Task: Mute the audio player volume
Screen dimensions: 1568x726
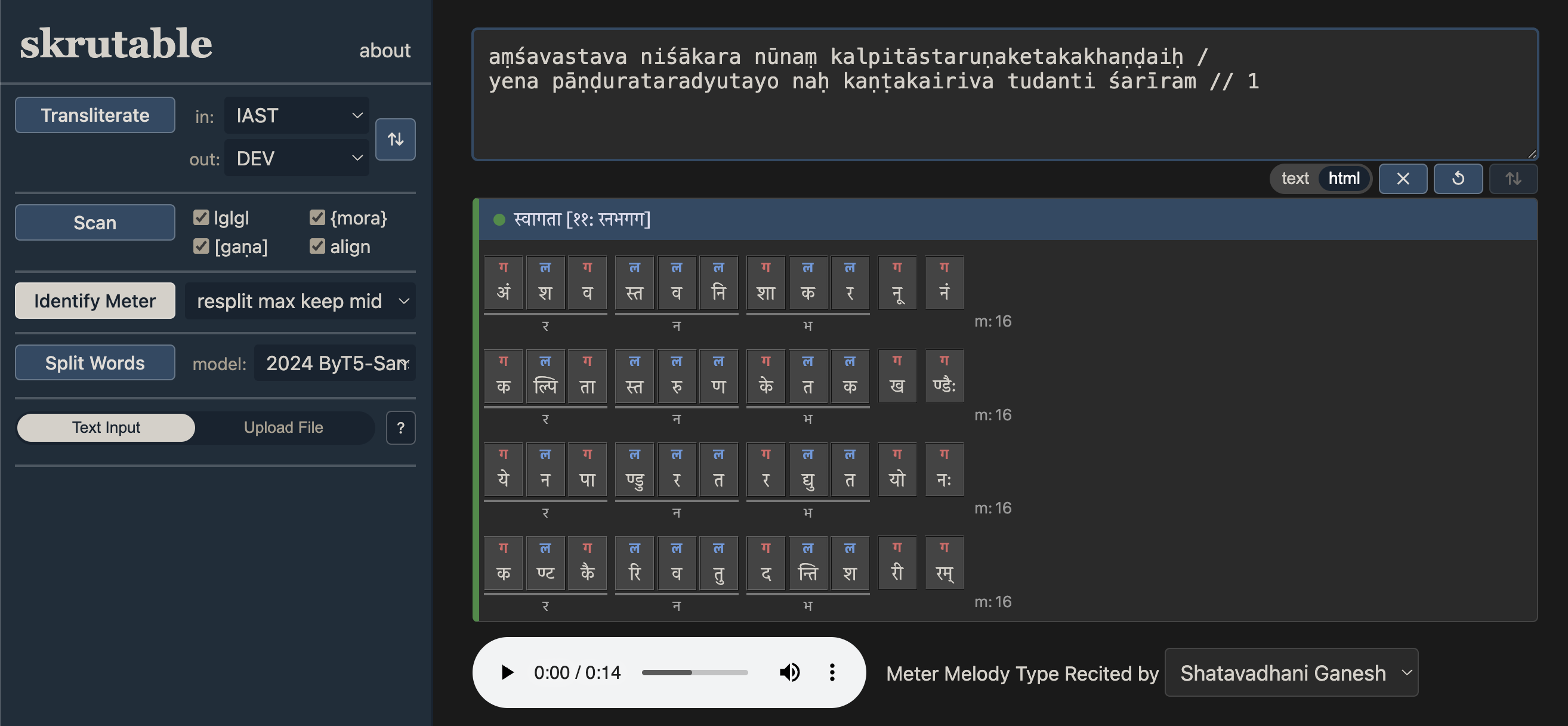Action: tap(789, 672)
